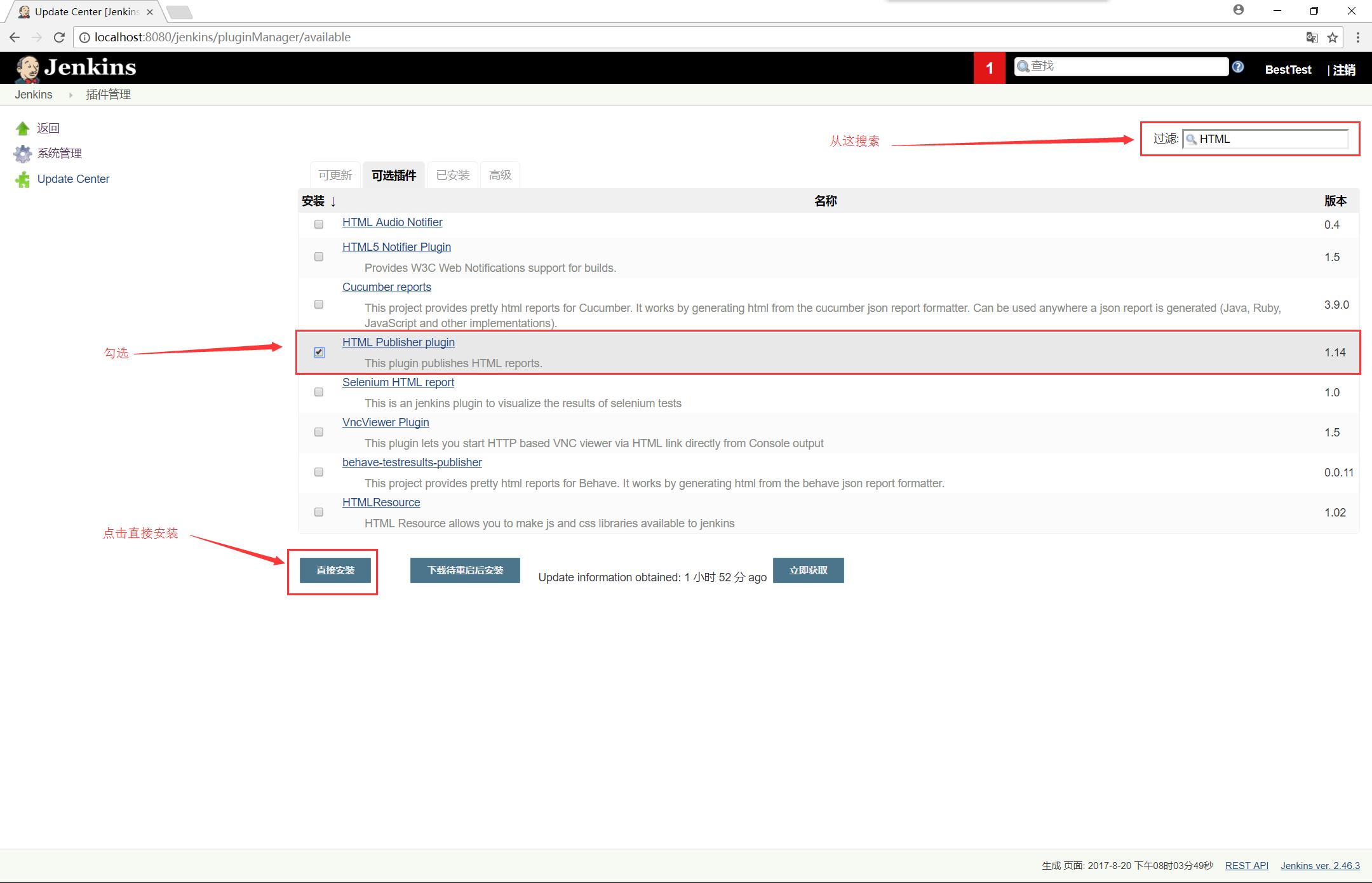This screenshot has height=883, width=1372.
Task: Click the blue help question mark icon
Action: click(1238, 67)
